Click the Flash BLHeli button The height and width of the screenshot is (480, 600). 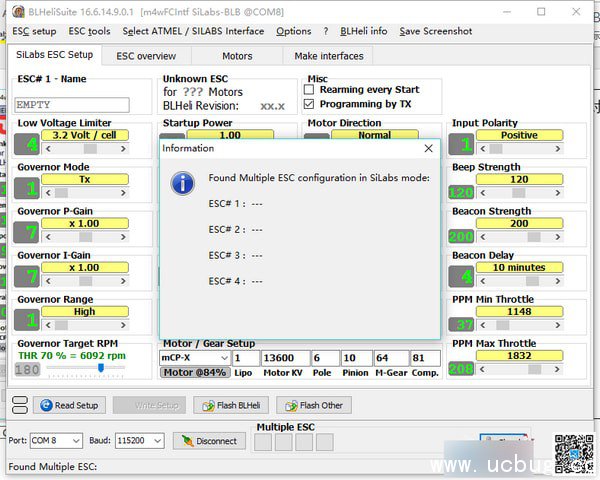click(x=232, y=405)
